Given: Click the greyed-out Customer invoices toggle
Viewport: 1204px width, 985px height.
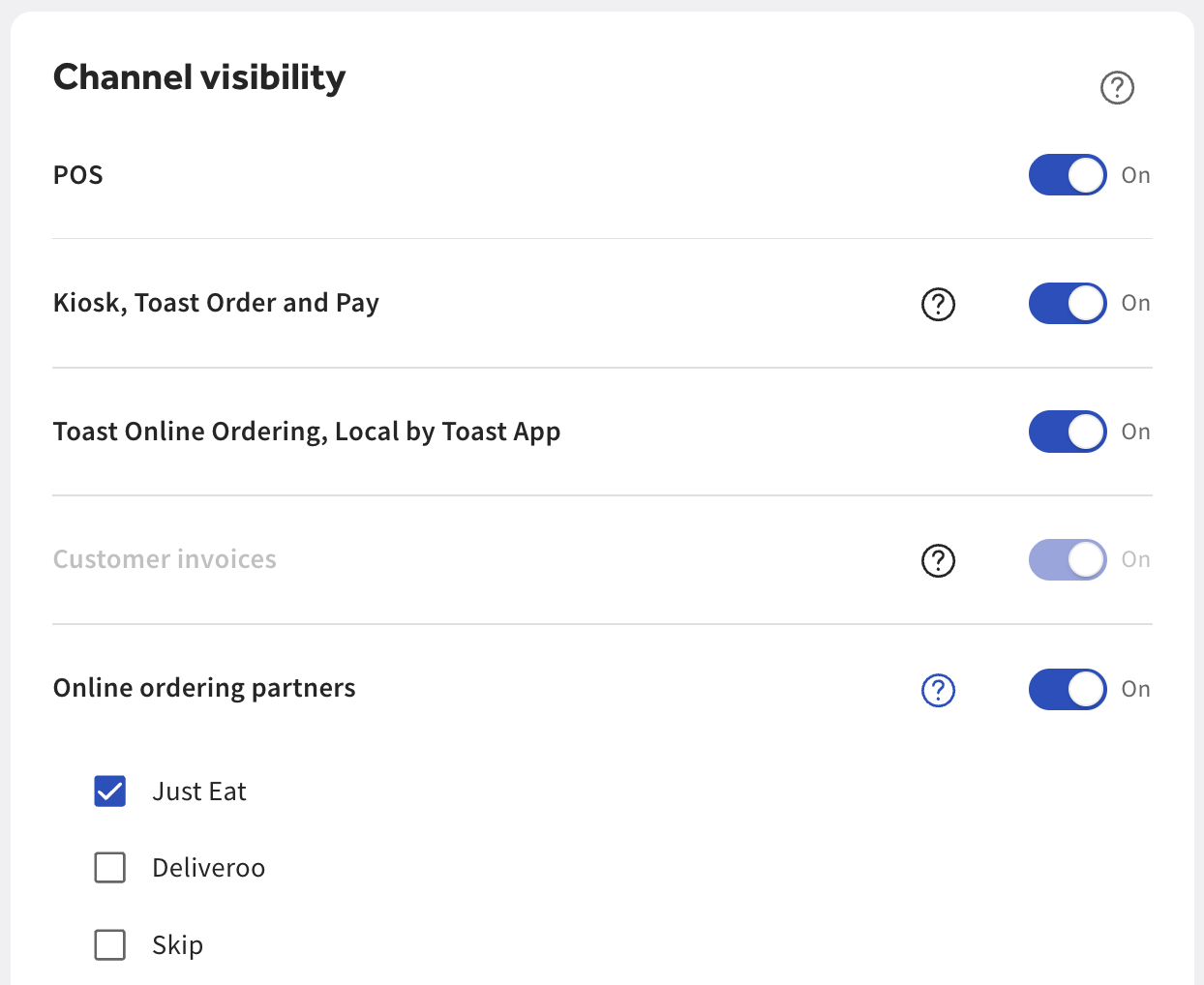Looking at the screenshot, I should coord(1067,559).
